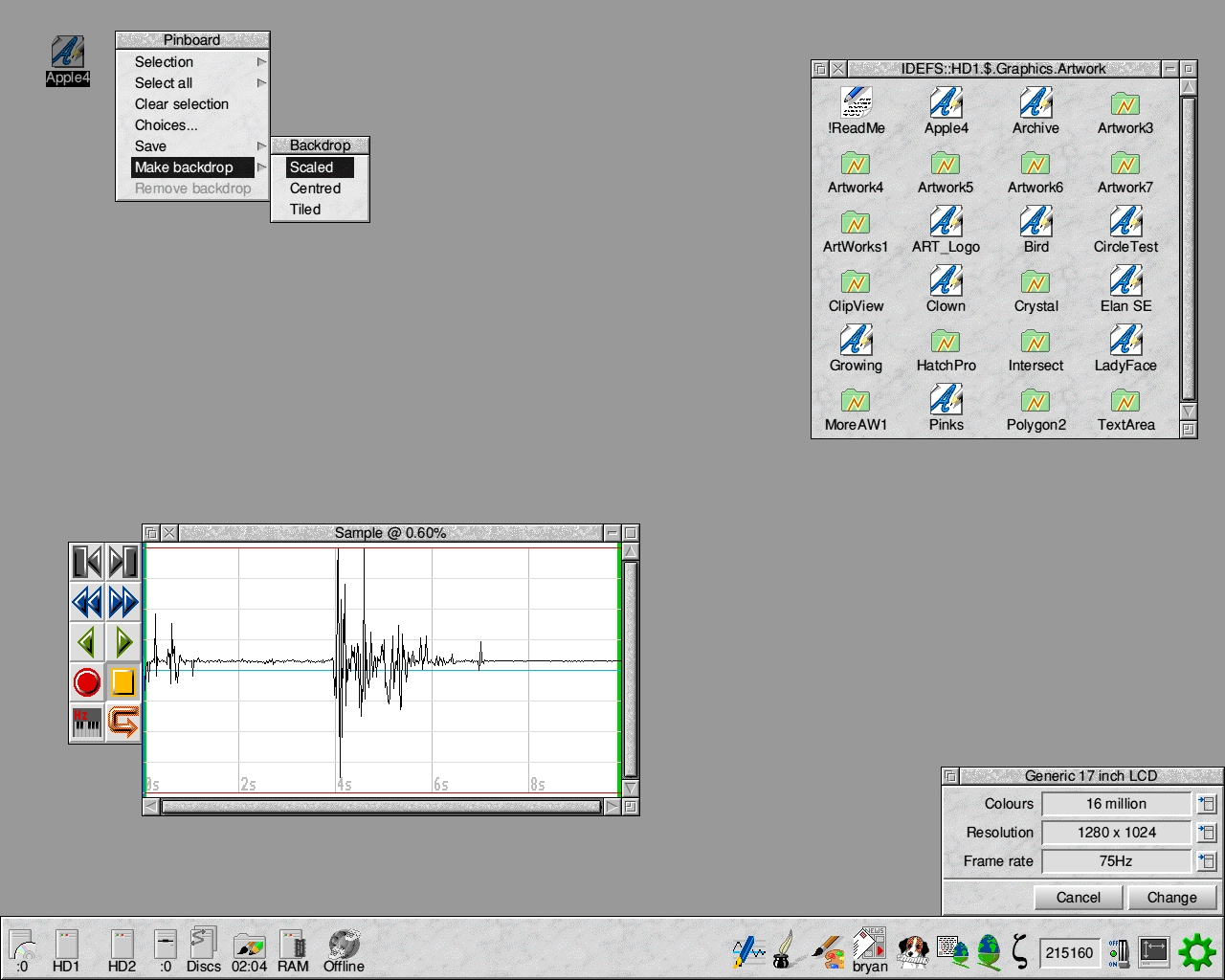The image size is (1225, 980).
Task: Click the Change button
Action: click(1171, 898)
